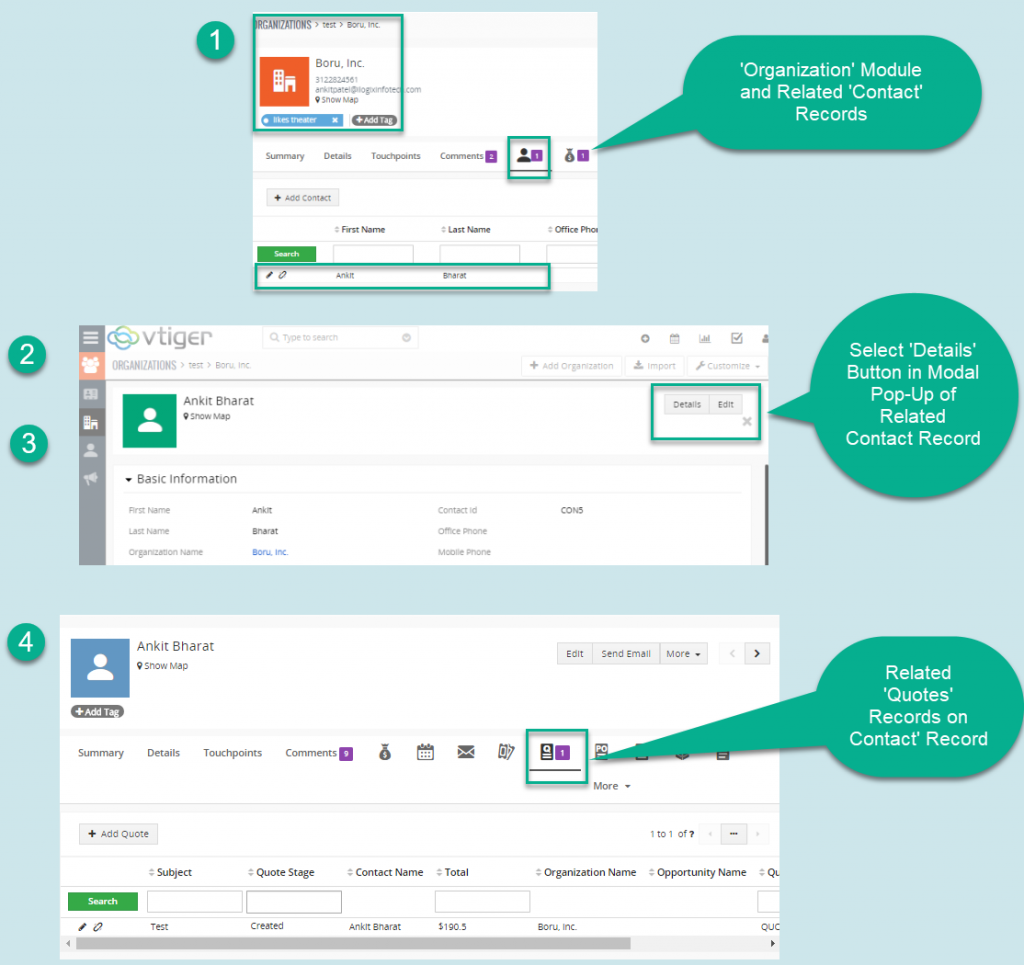Switch to Comments tab showing 2 badge
Screen dimensions: 1024x965
tap(467, 156)
